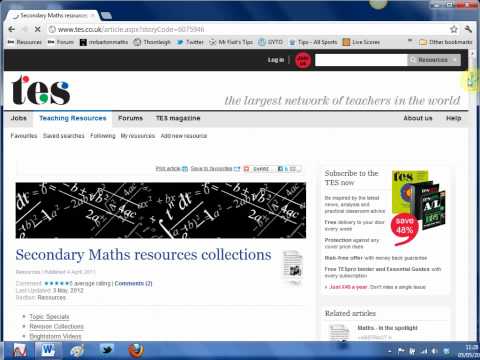
Task: Open the Mr Fixit's Tips bookmark
Action: pos(231,42)
